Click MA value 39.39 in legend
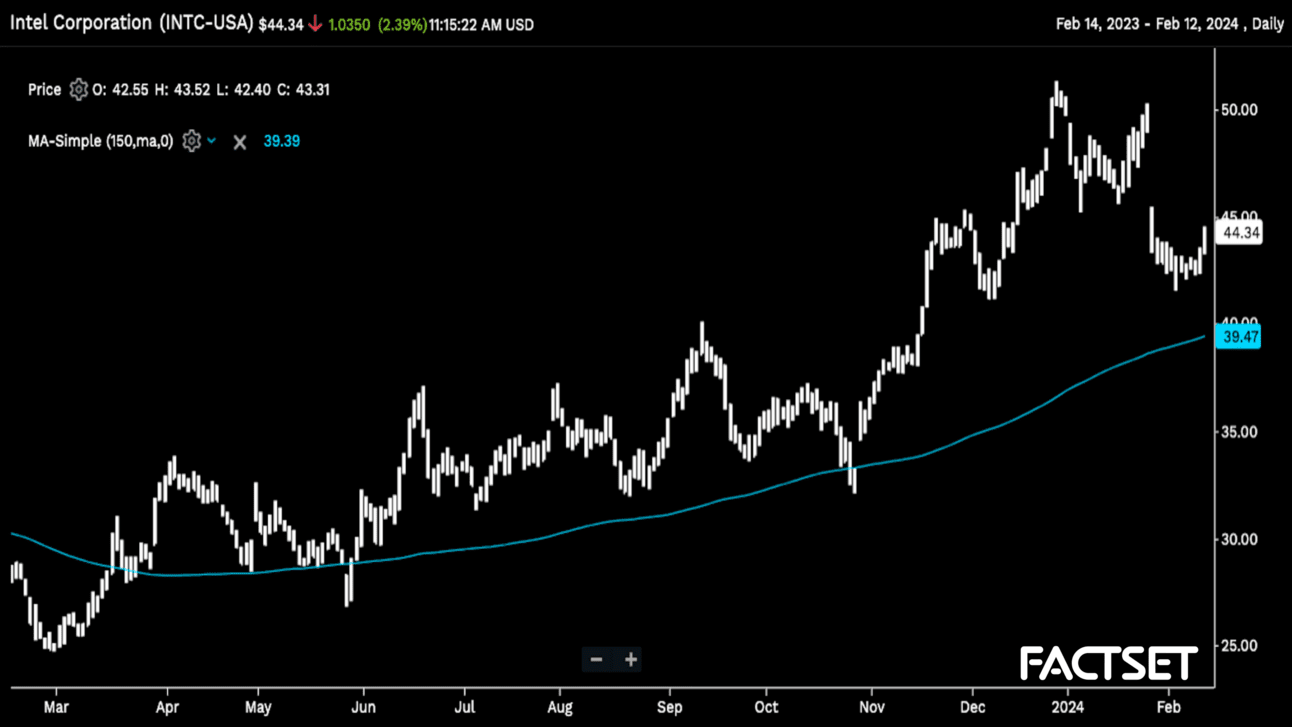Screen dimensions: 1292x727 point(281,141)
